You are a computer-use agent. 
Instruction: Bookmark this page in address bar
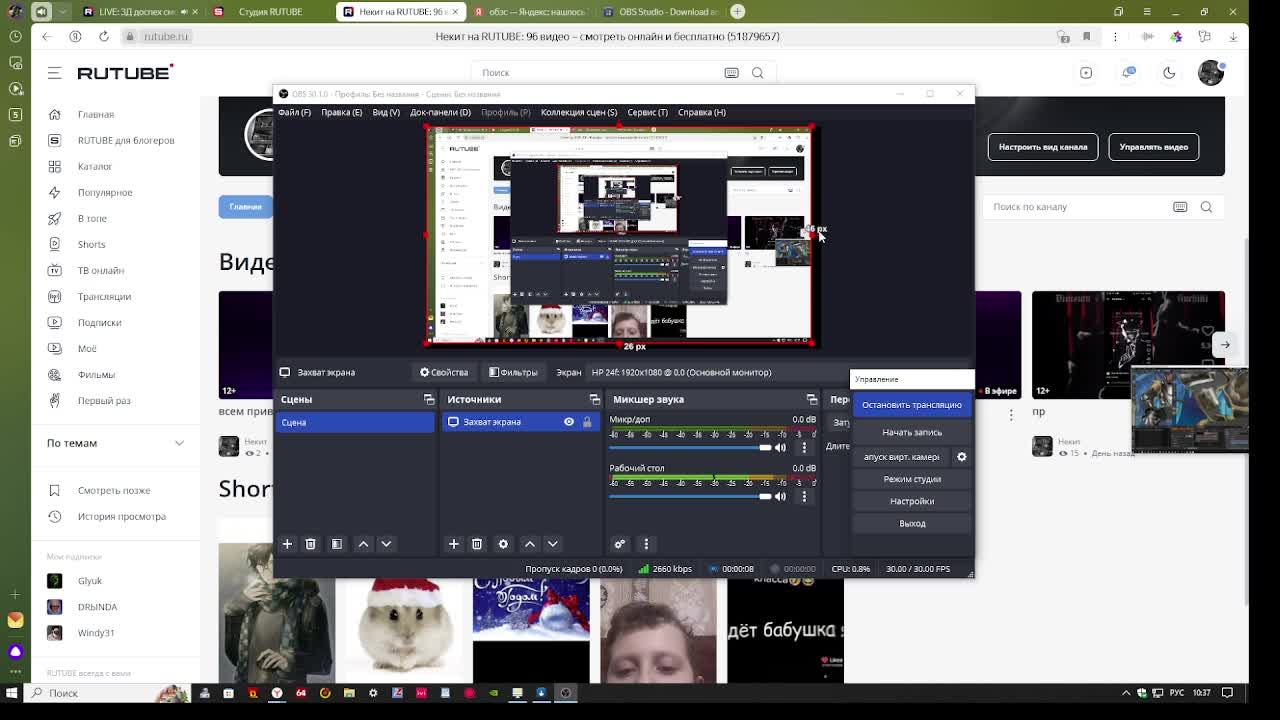[1086, 36]
